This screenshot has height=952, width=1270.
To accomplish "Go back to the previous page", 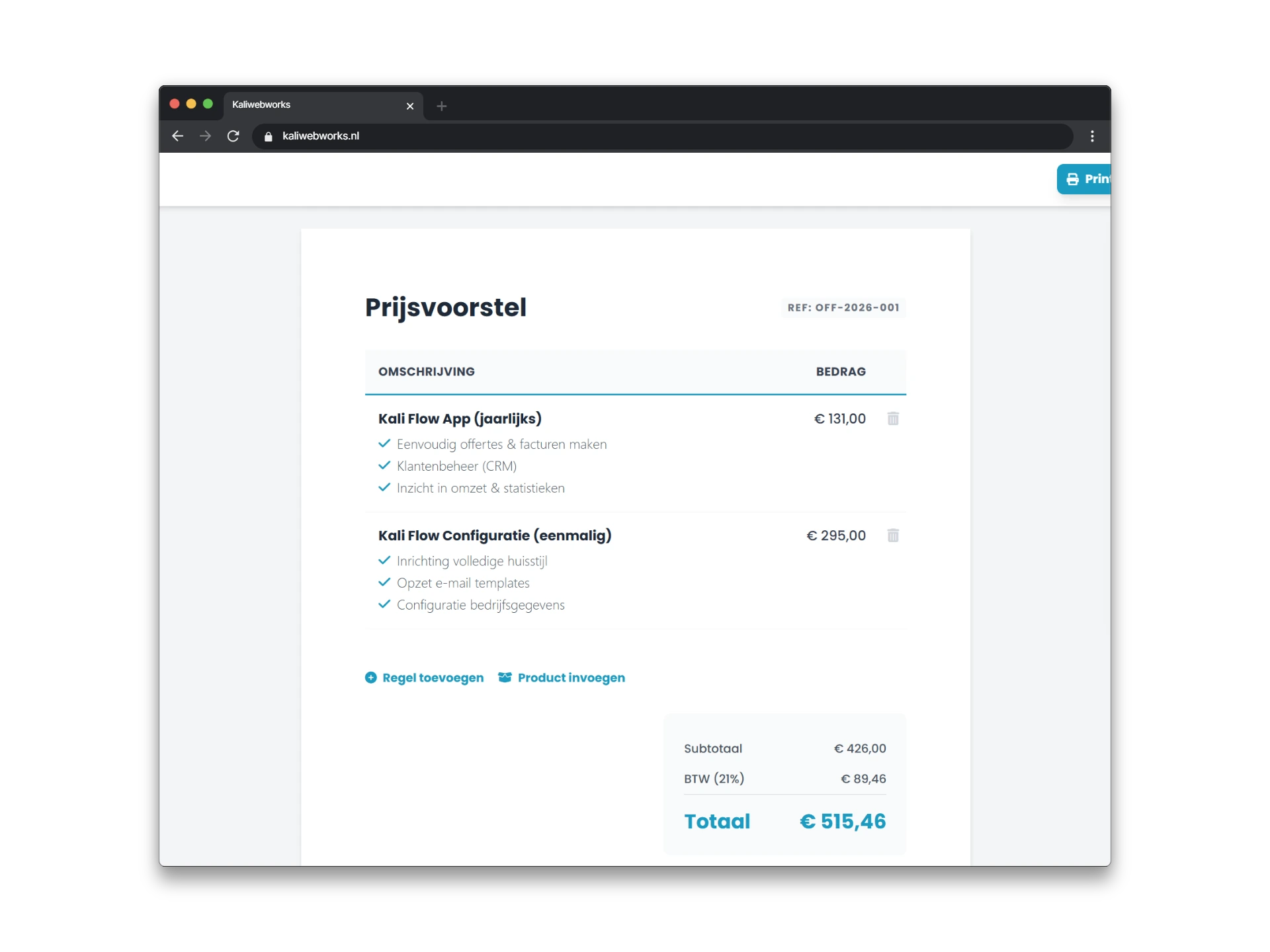I will (177, 136).
